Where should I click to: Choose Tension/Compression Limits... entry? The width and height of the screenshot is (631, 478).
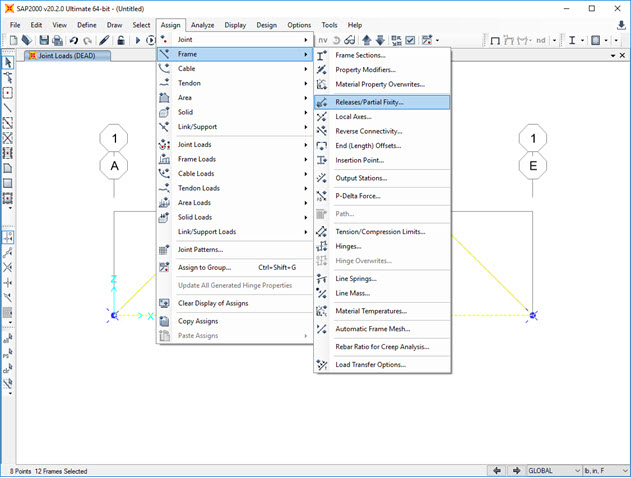[382, 231]
